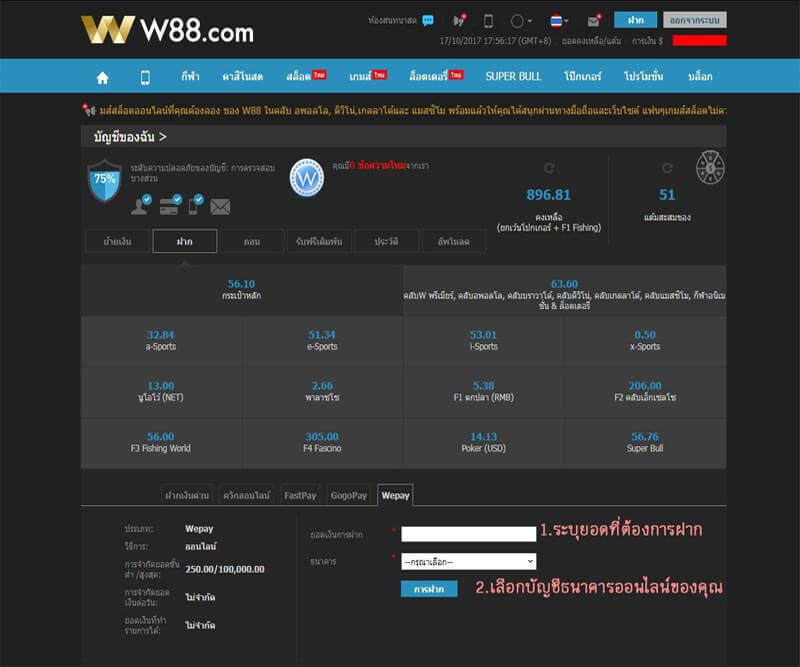
Task: Click the spin wheel icon
Action: click(x=710, y=167)
